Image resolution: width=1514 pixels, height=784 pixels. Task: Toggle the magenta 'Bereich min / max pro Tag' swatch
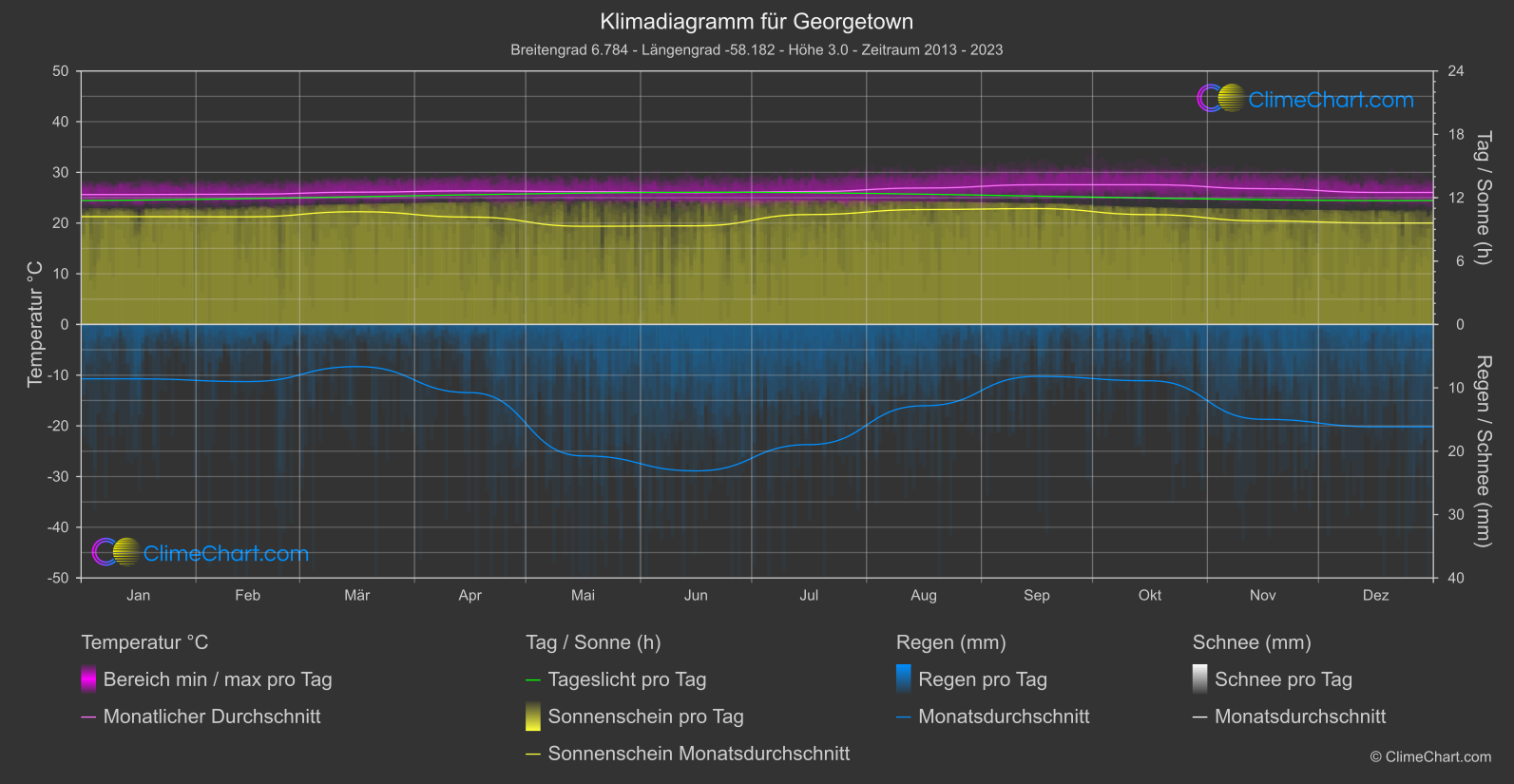tap(88, 679)
